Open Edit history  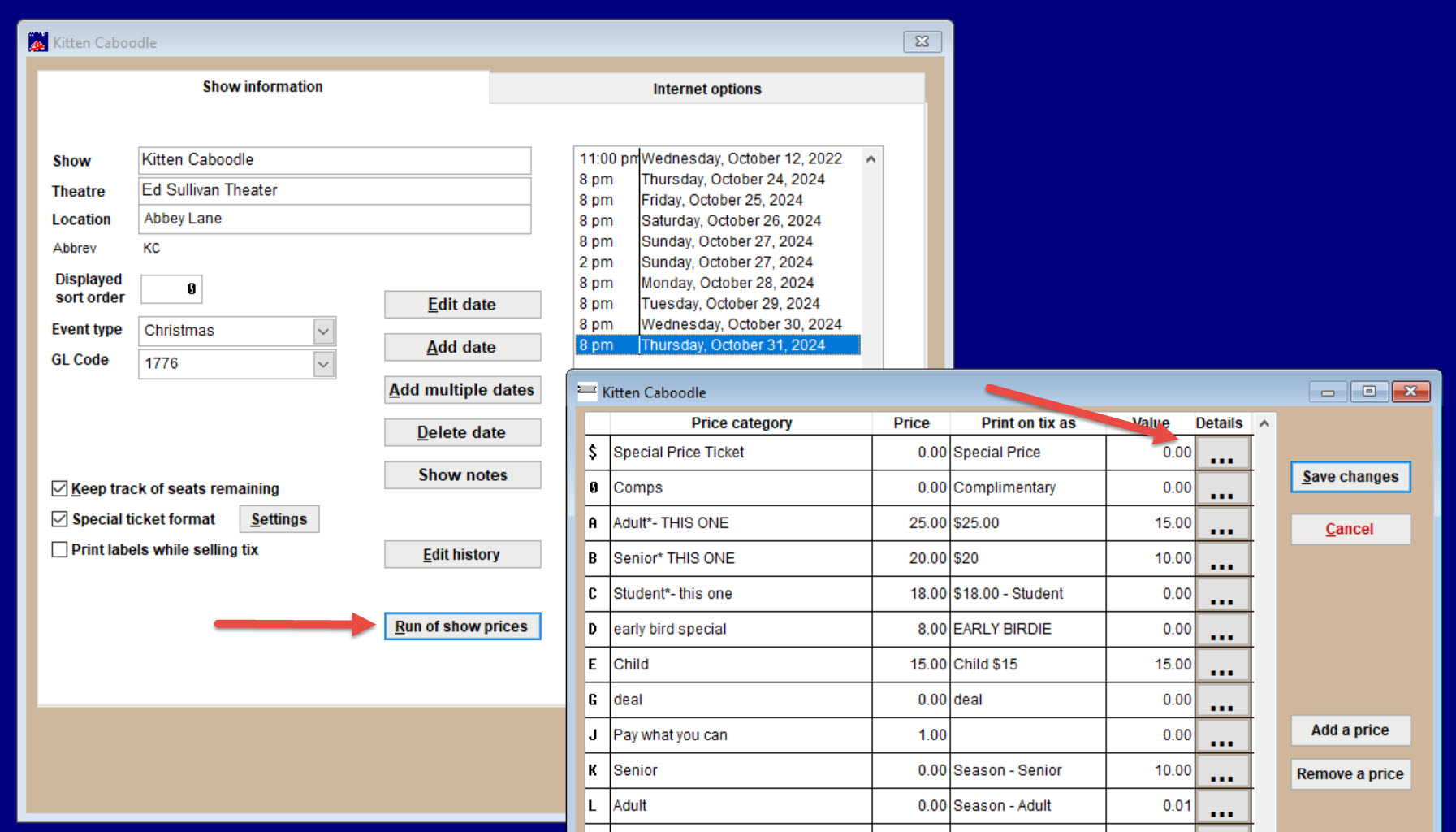click(x=462, y=554)
